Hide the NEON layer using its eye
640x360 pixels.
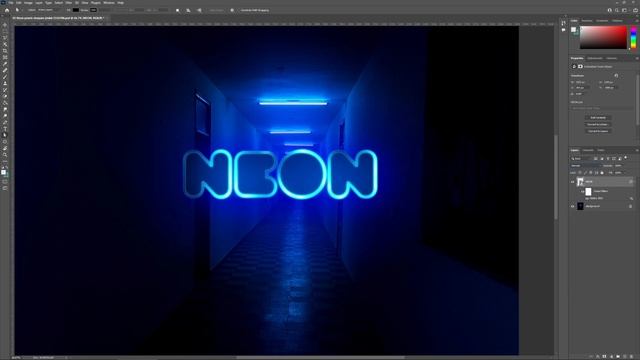pos(573,182)
